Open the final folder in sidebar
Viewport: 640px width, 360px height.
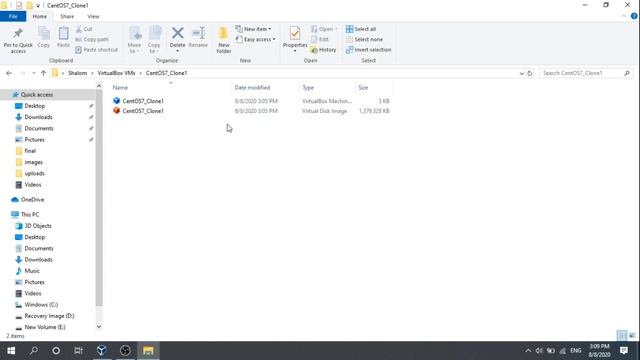(30, 151)
